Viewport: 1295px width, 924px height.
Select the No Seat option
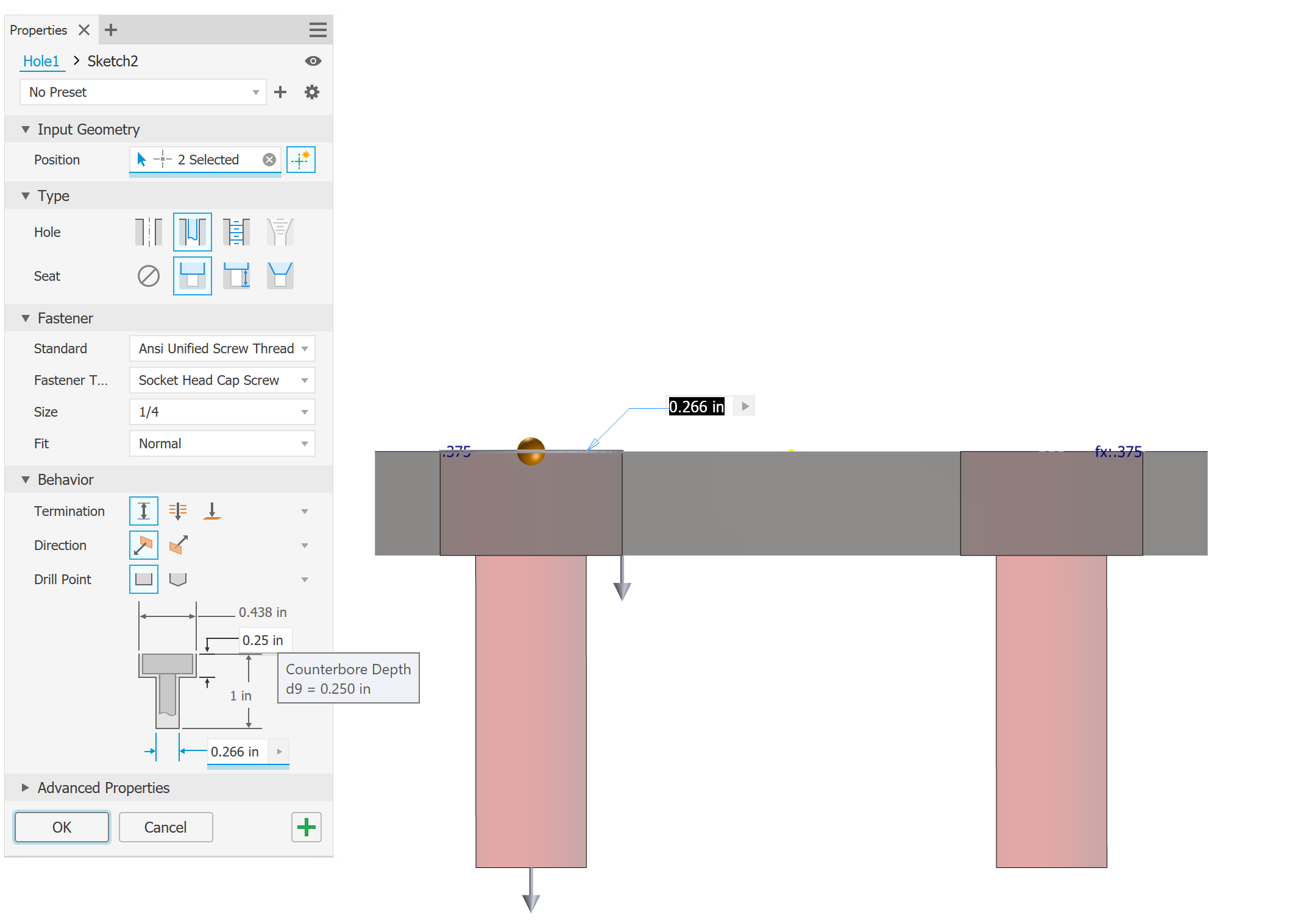[x=147, y=276]
